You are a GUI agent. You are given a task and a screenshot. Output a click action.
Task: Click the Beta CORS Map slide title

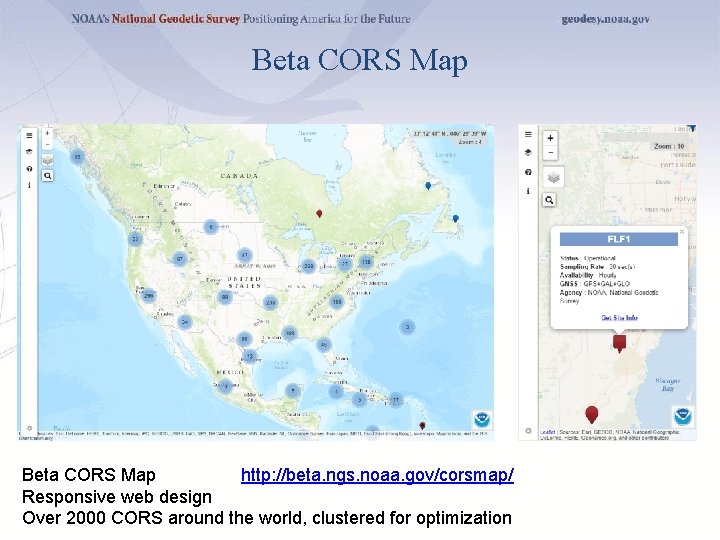click(x=360, y=60)
